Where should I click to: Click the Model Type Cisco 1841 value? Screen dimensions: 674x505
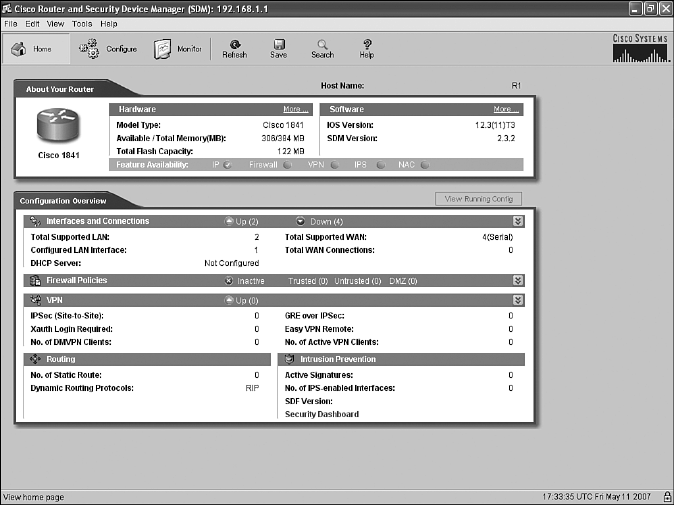pyautogui.click(x=283, y=125)
